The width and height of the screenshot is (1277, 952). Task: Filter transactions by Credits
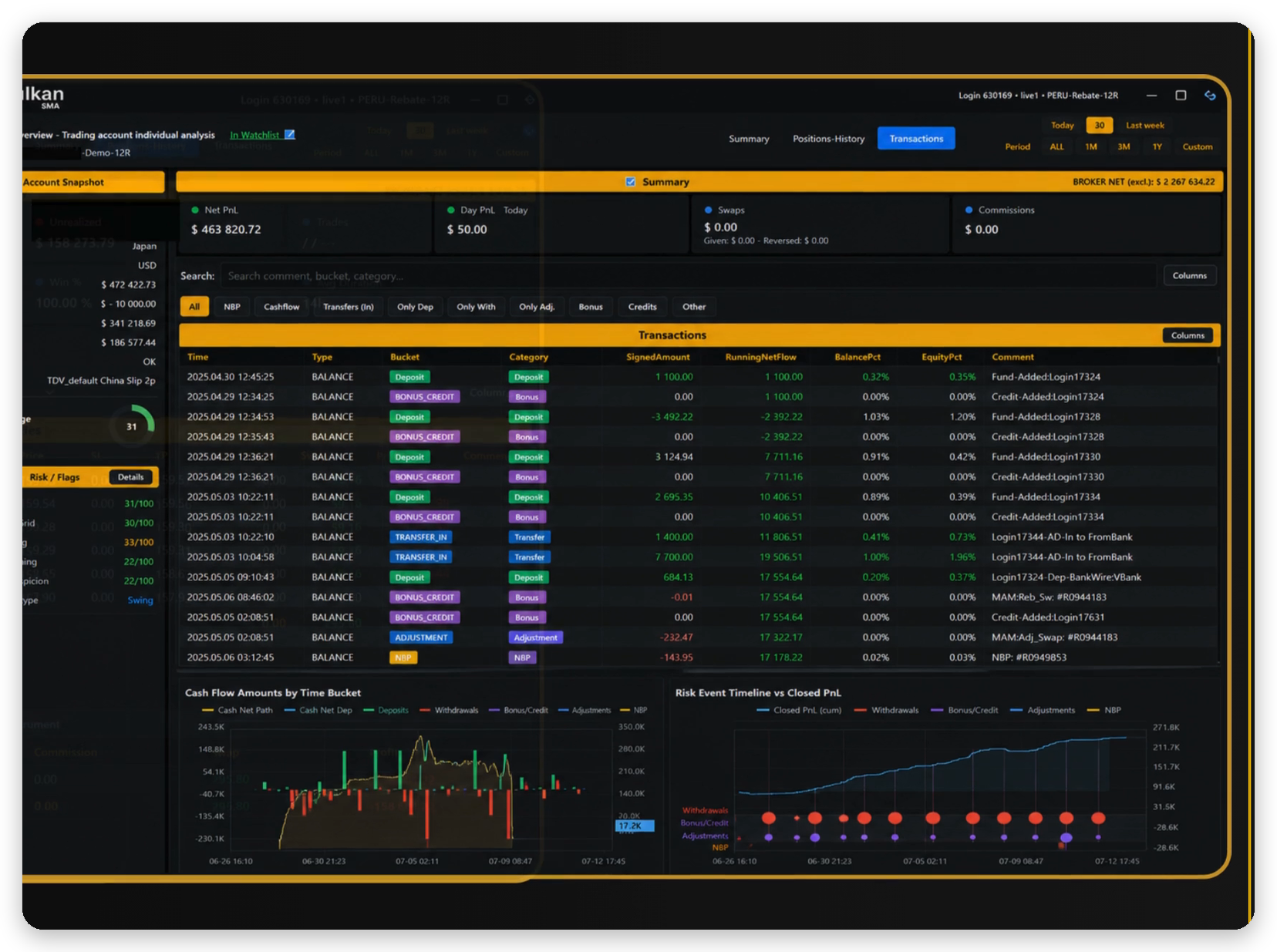[642, 307]
